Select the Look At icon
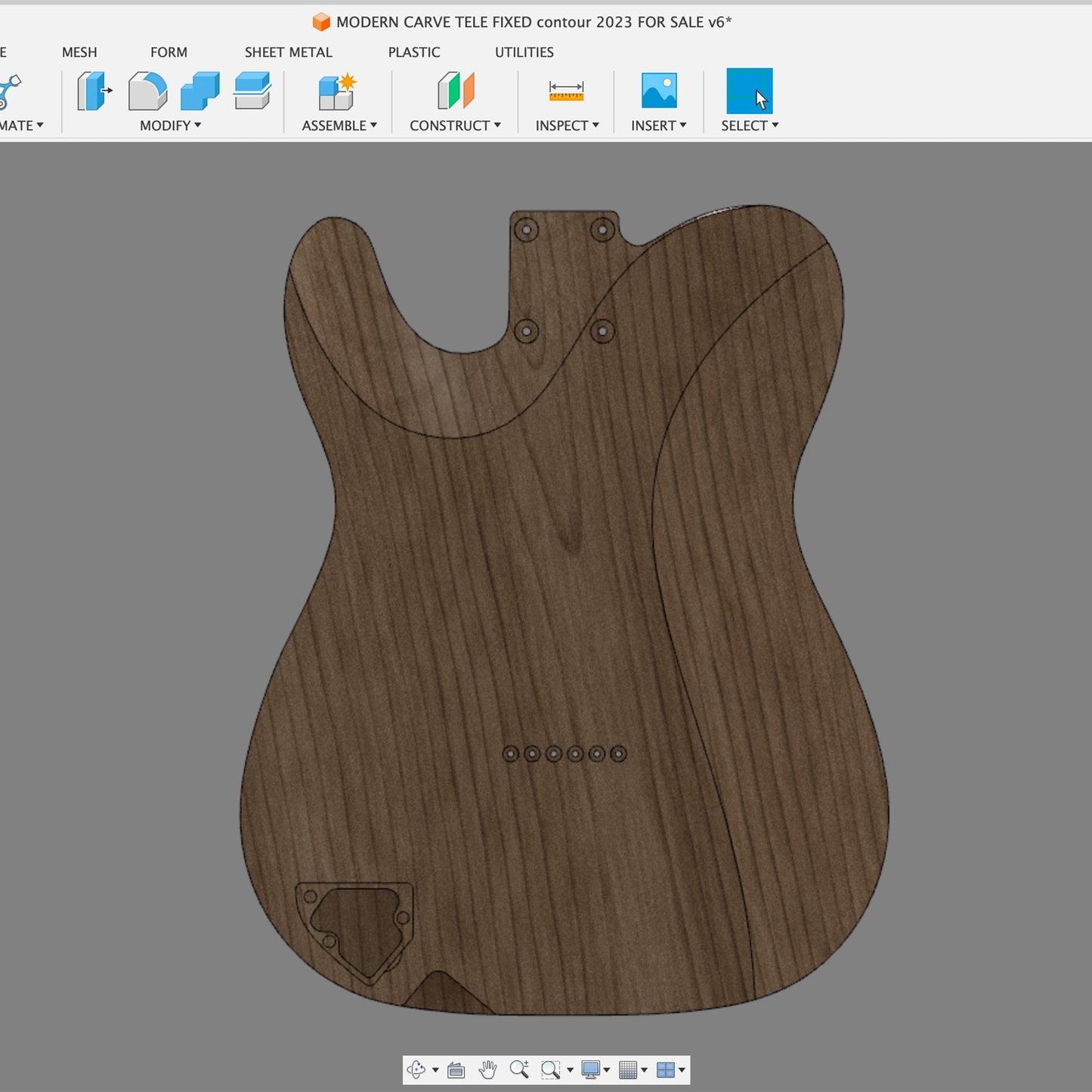This screenshot has width=1092, height=1092. point(456,1069)
